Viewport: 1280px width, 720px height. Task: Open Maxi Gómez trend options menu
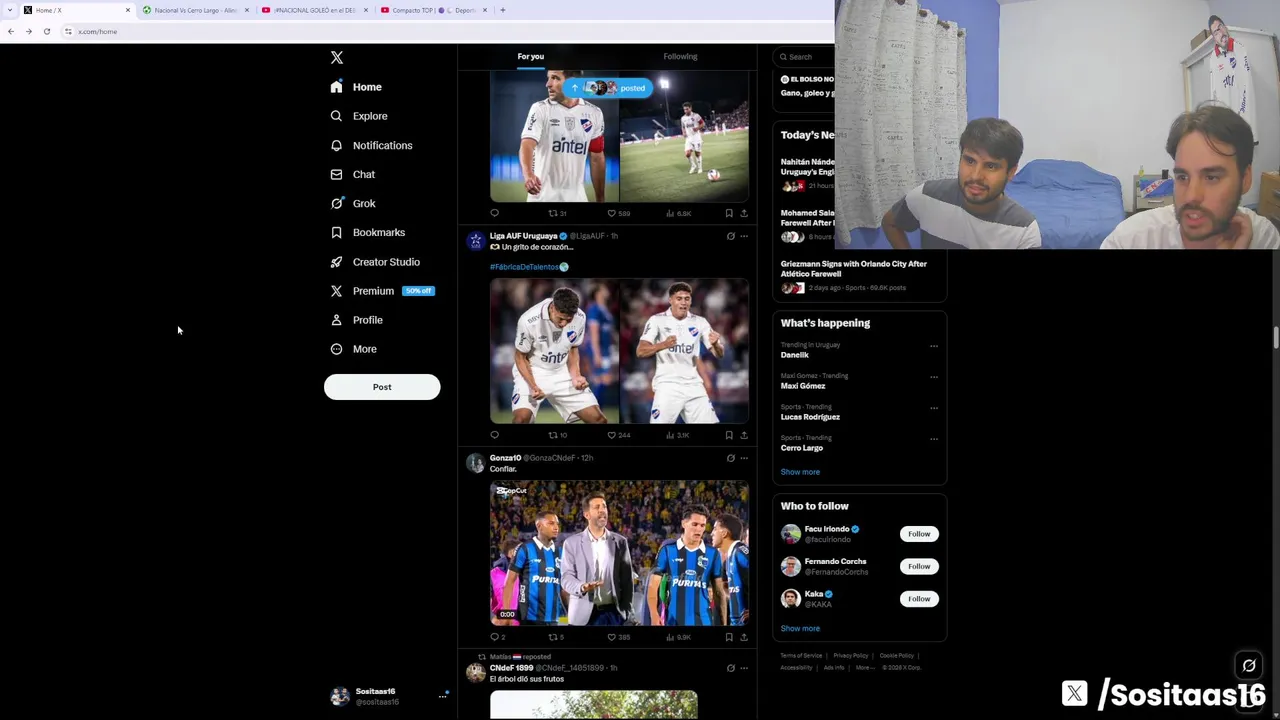point(934,377)
